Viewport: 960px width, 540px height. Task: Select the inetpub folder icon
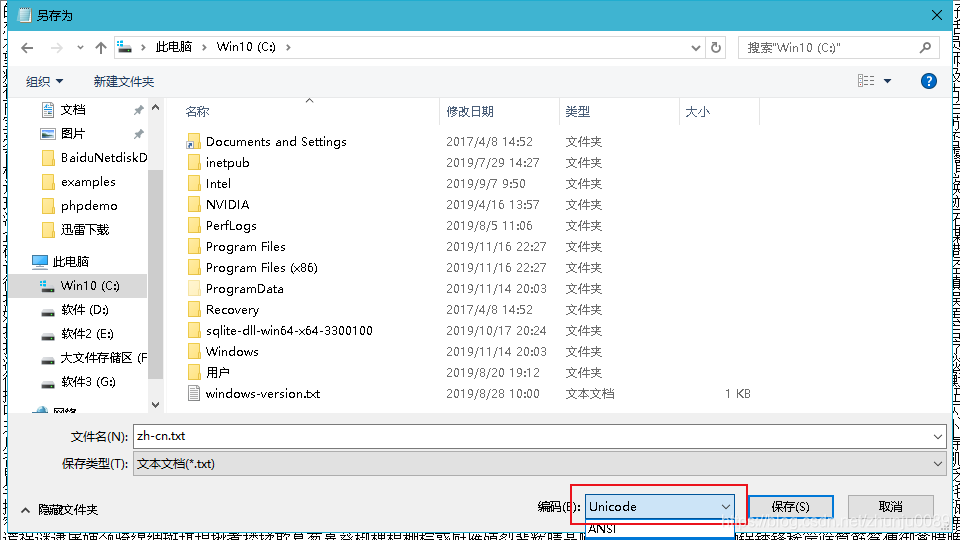point(193,162)
